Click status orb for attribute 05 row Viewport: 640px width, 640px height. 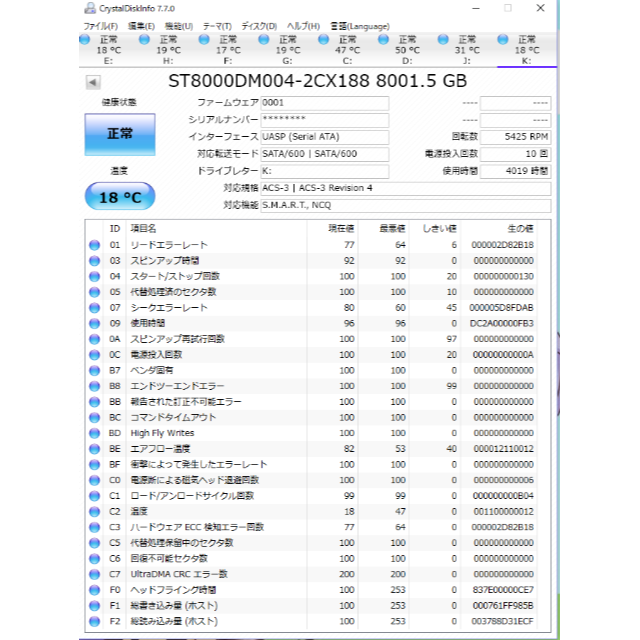click(94, 292)
